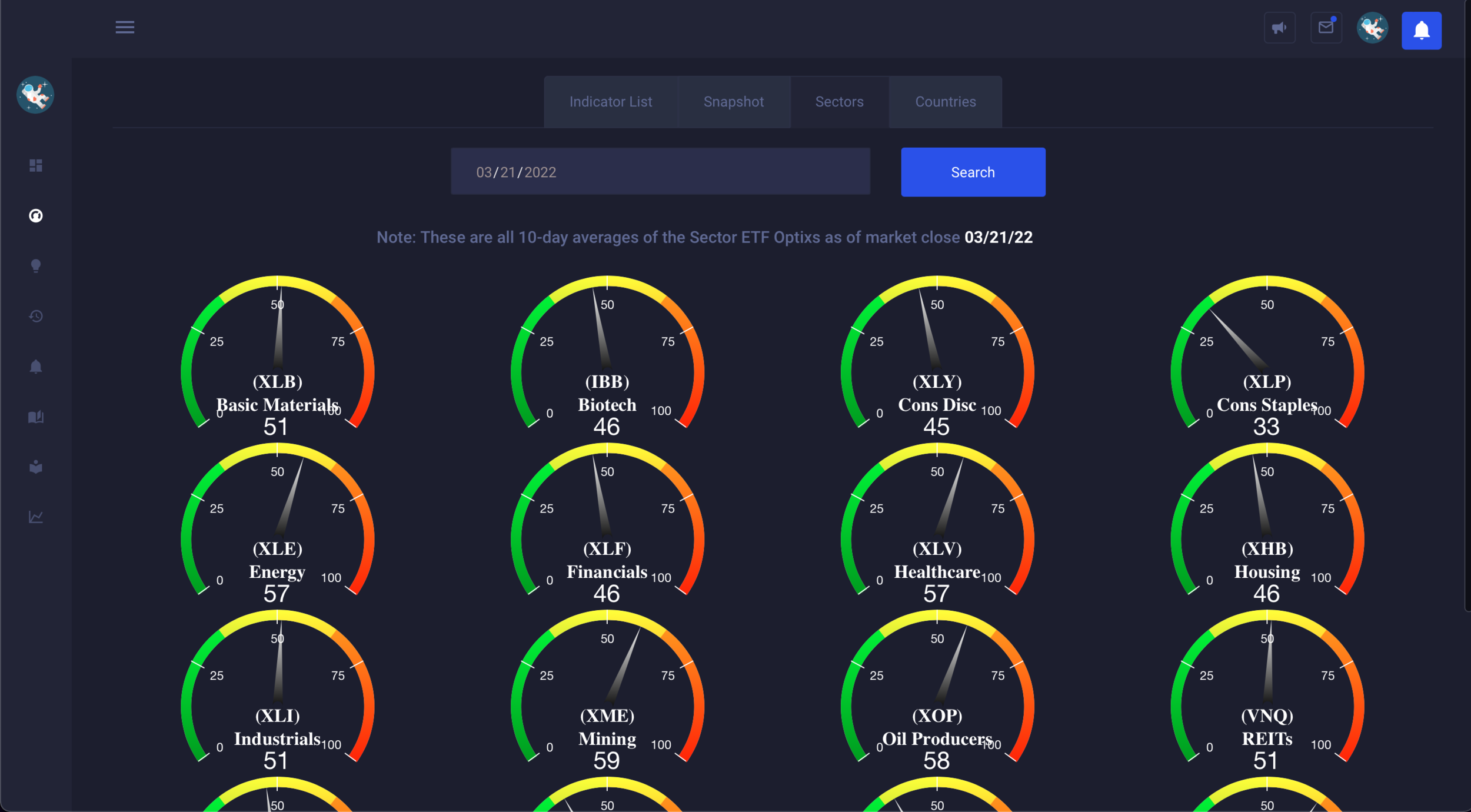Open the mail inbox icon
The image size is (1471, 812).
coord(1326,28)
